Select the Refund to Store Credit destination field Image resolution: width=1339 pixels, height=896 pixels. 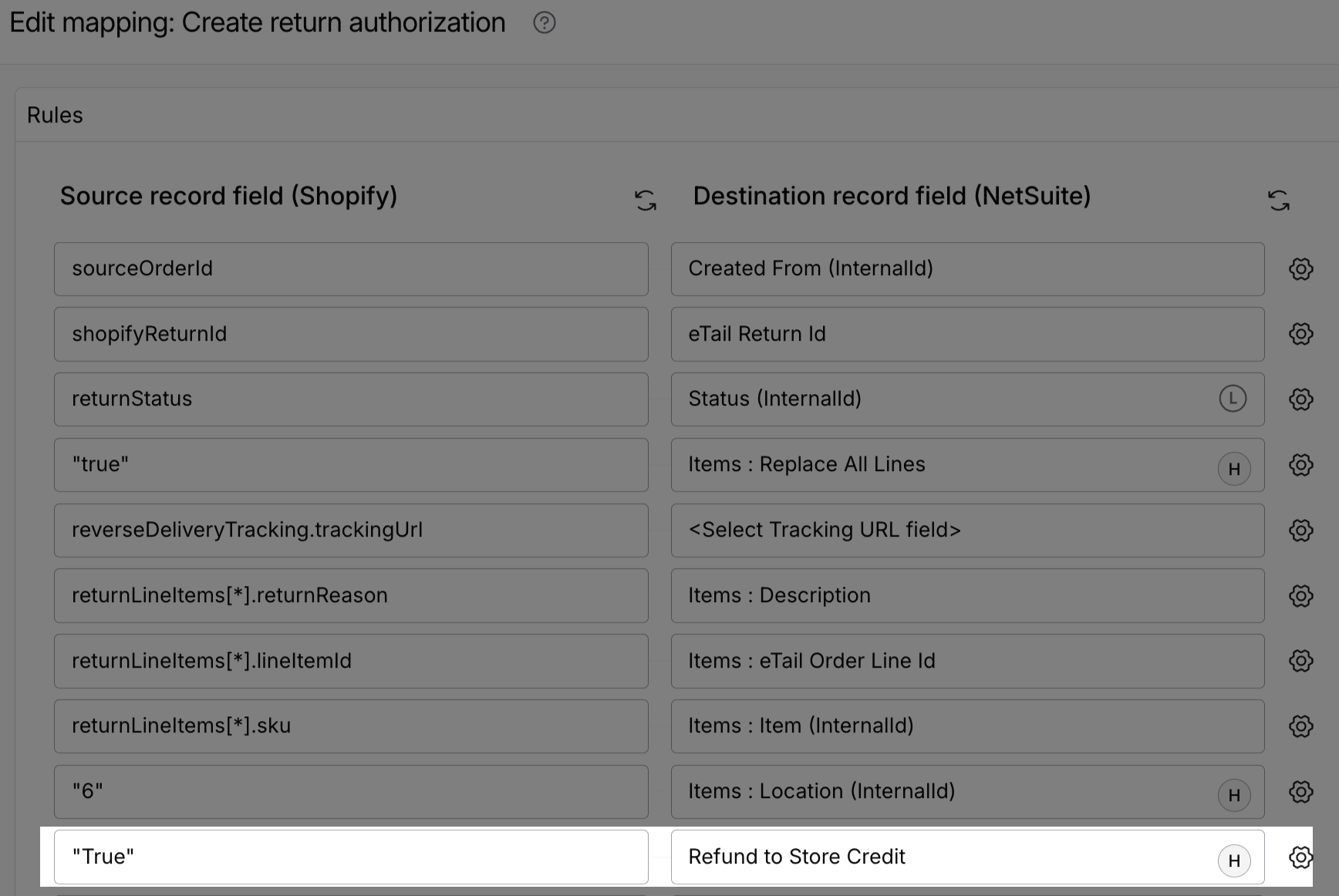[967, 857]
